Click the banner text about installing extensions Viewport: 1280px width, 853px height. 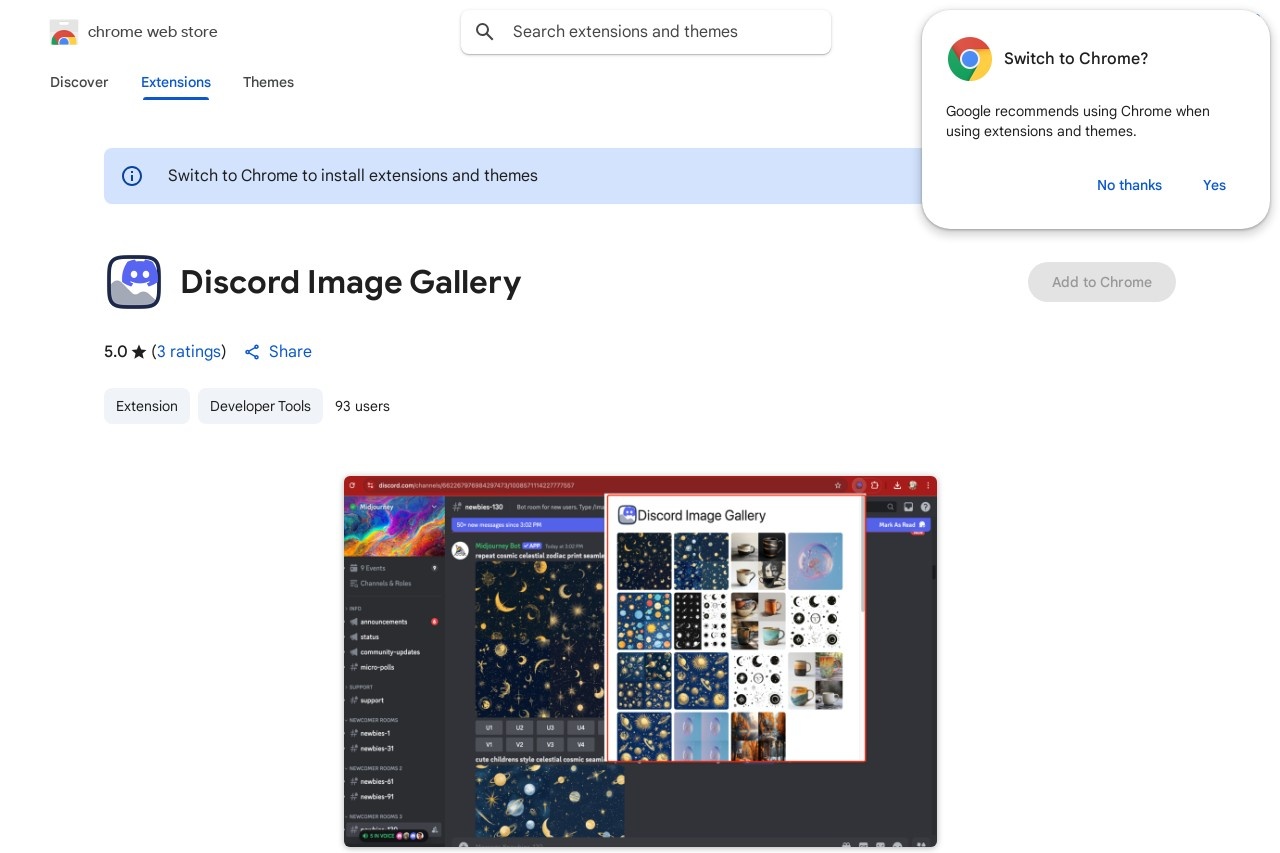[x=353, y=176]
